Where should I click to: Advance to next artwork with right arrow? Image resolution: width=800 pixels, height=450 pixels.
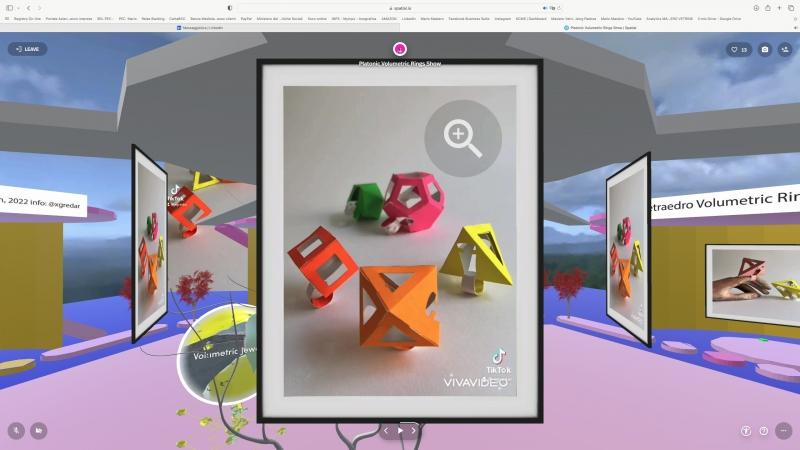(414, 430)
